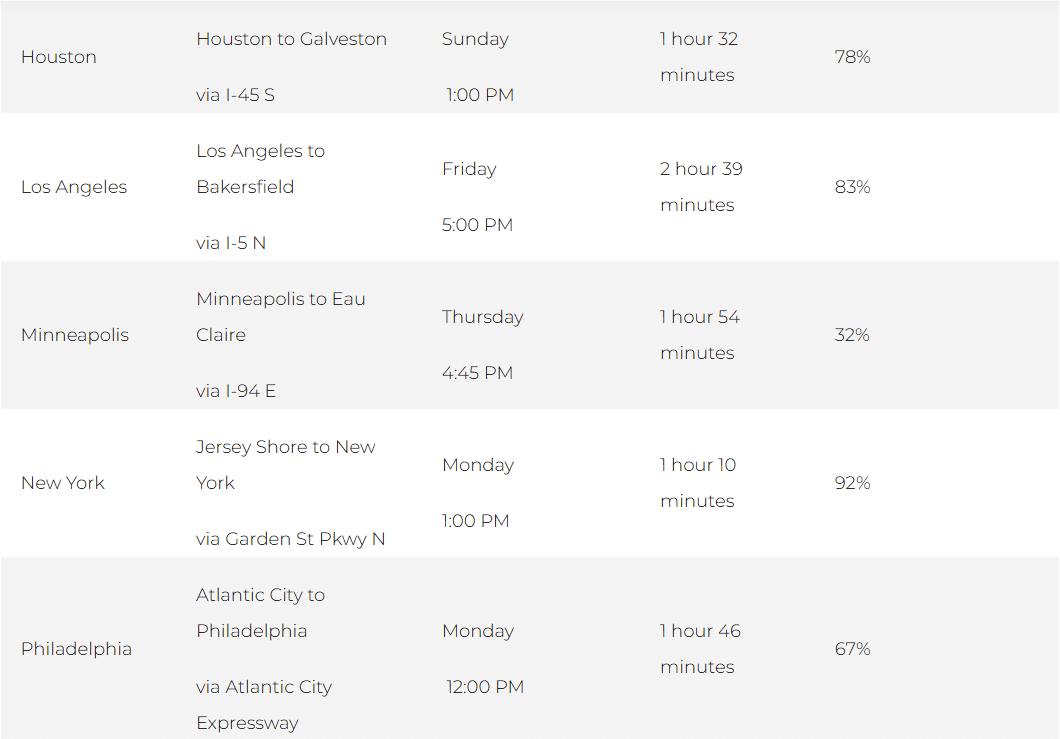Click the 67% percentage value

pyautogui.click(x=852, y=649)
